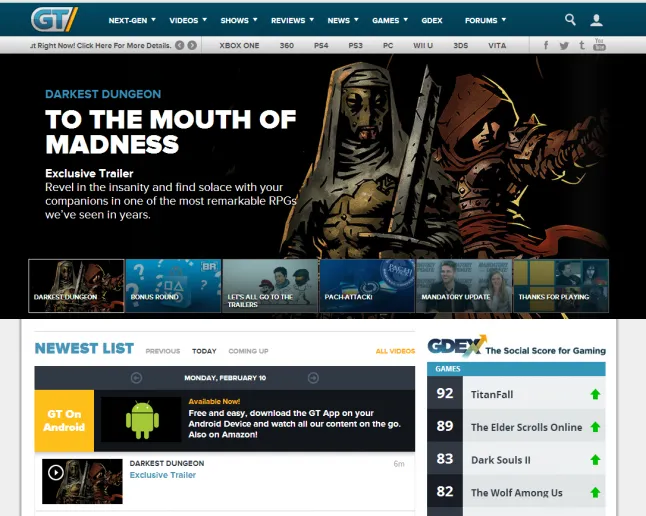Select the PS3 platform

coord(355,45)
